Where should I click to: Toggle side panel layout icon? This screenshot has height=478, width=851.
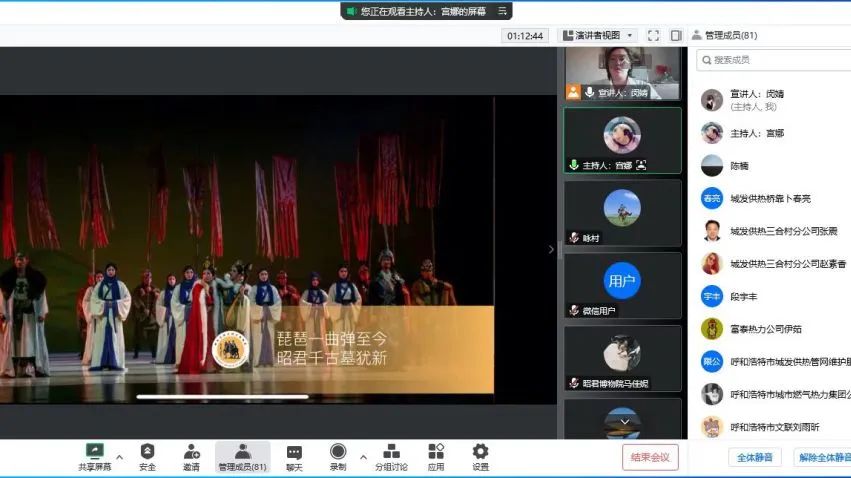676,35
